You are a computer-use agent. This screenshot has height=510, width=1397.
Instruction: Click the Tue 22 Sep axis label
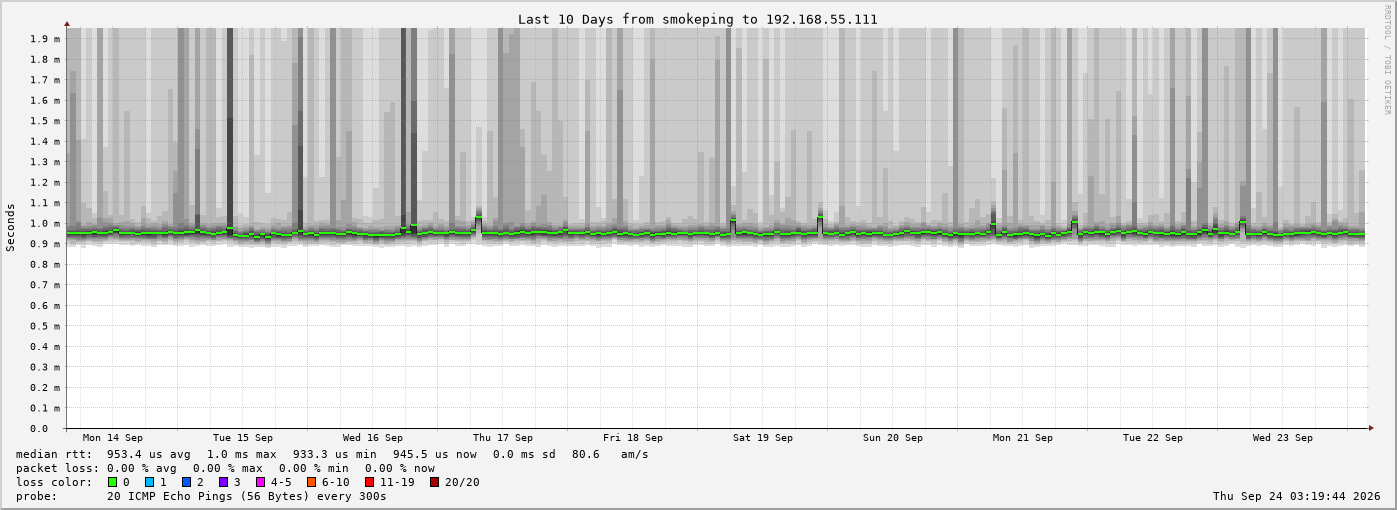pyautogui.click(x=1153, y=438)
